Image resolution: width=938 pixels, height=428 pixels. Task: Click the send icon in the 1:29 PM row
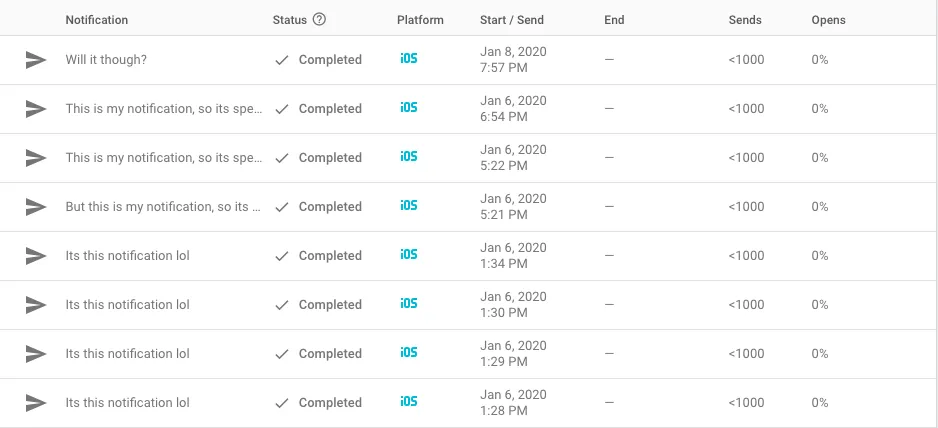pos(36,354)
